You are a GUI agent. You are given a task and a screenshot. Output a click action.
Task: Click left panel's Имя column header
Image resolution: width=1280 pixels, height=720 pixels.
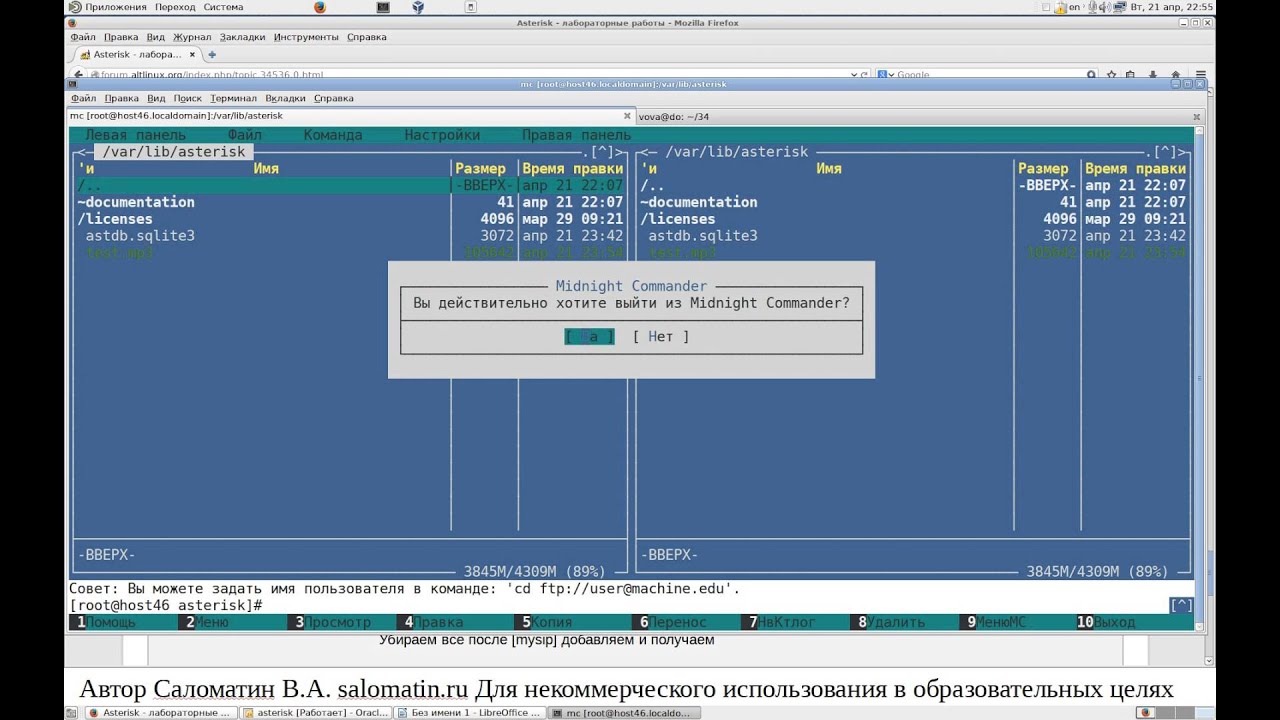point(266,169)
